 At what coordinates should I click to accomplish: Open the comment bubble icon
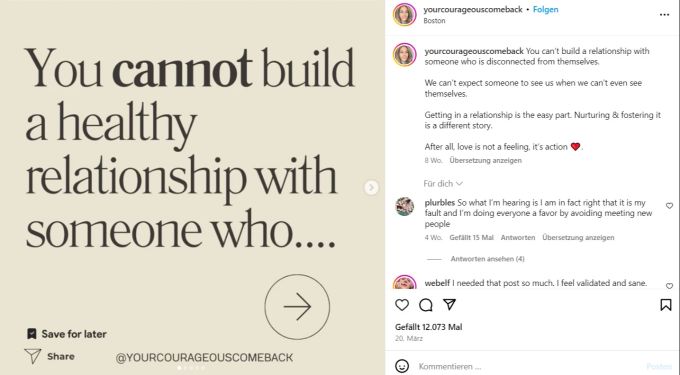(x=425, y=305)
